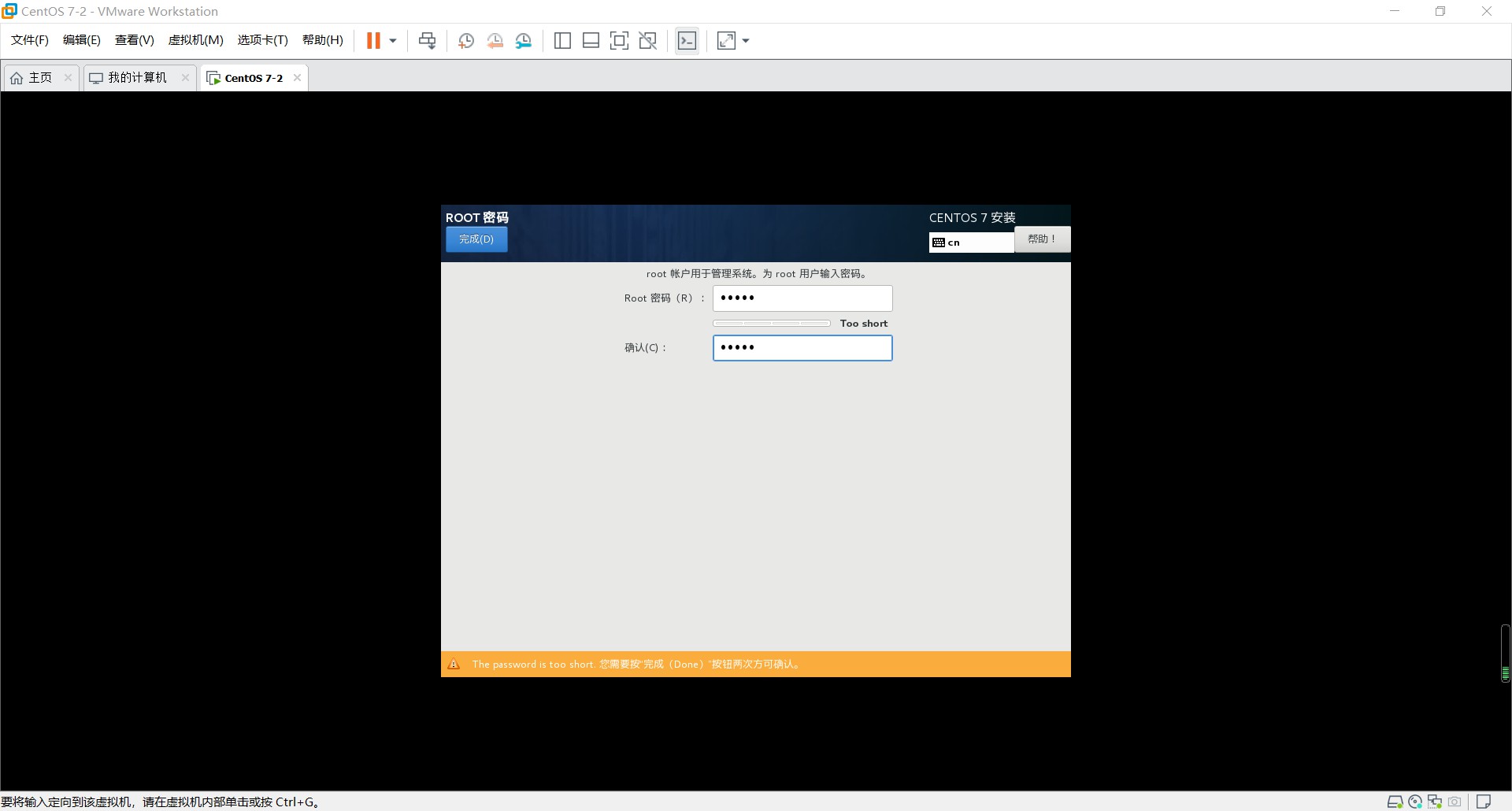This screenshot has width=1512, height=811.
Task: Pause the virtual machine with orange button
Action: coord(373,41)
